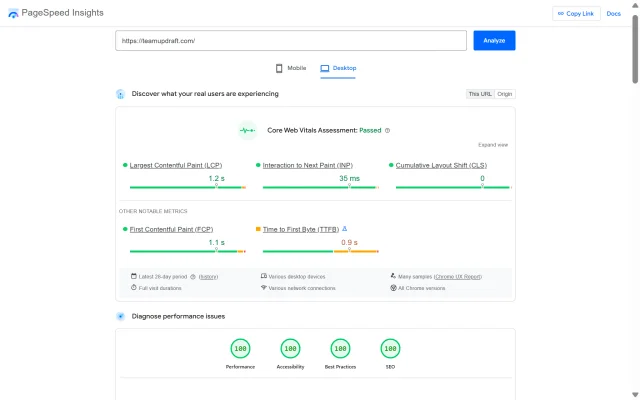
Task: Click the FCP value 1.1 s
Action: [x=216, y=242]
